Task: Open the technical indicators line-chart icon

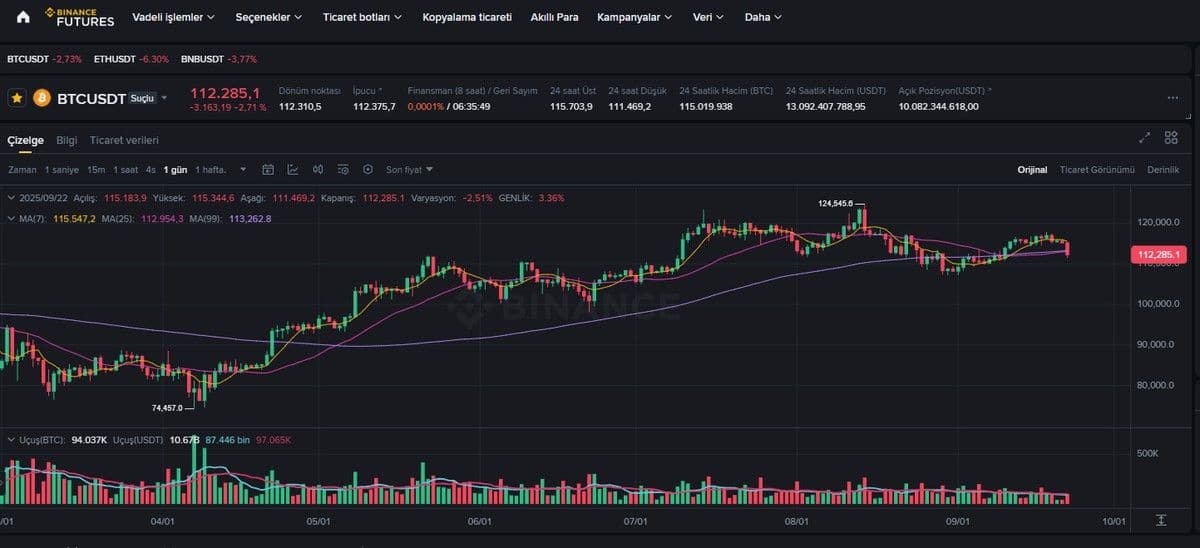Action: pyautogui.click(x=293, y=169)
